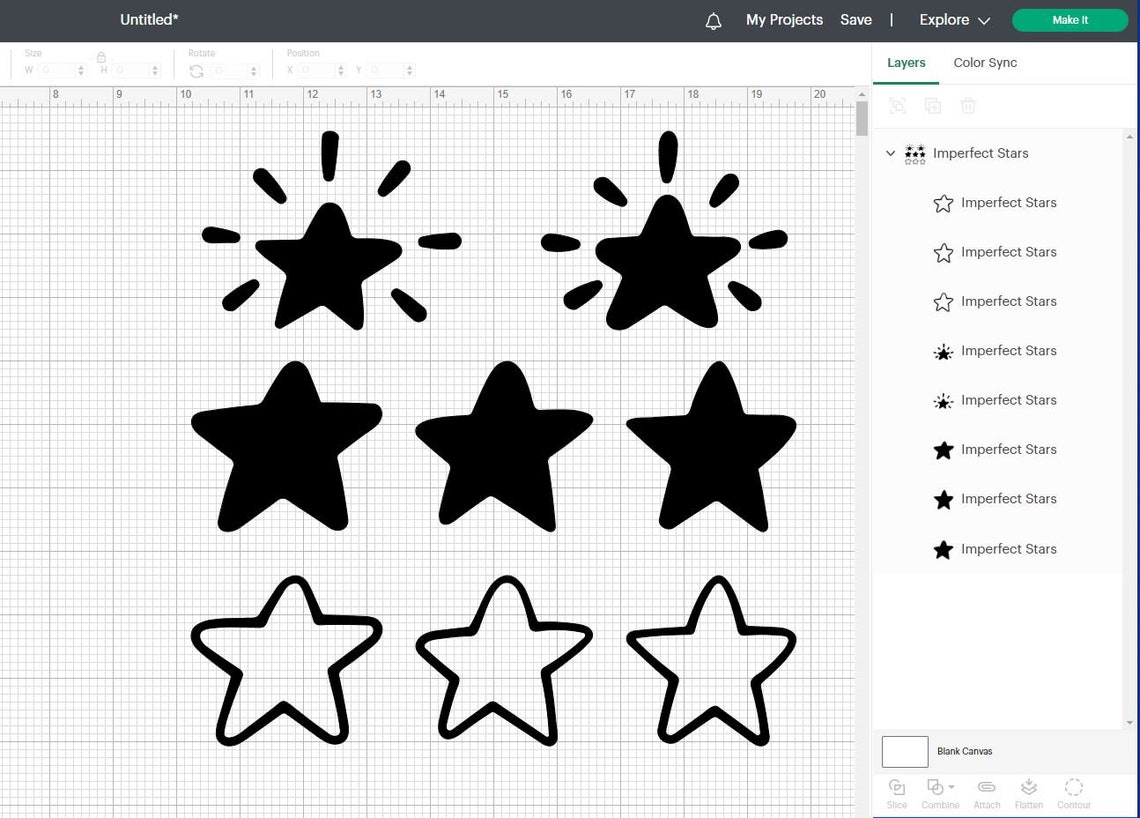Click the green Make It button

coord(1069,20)
